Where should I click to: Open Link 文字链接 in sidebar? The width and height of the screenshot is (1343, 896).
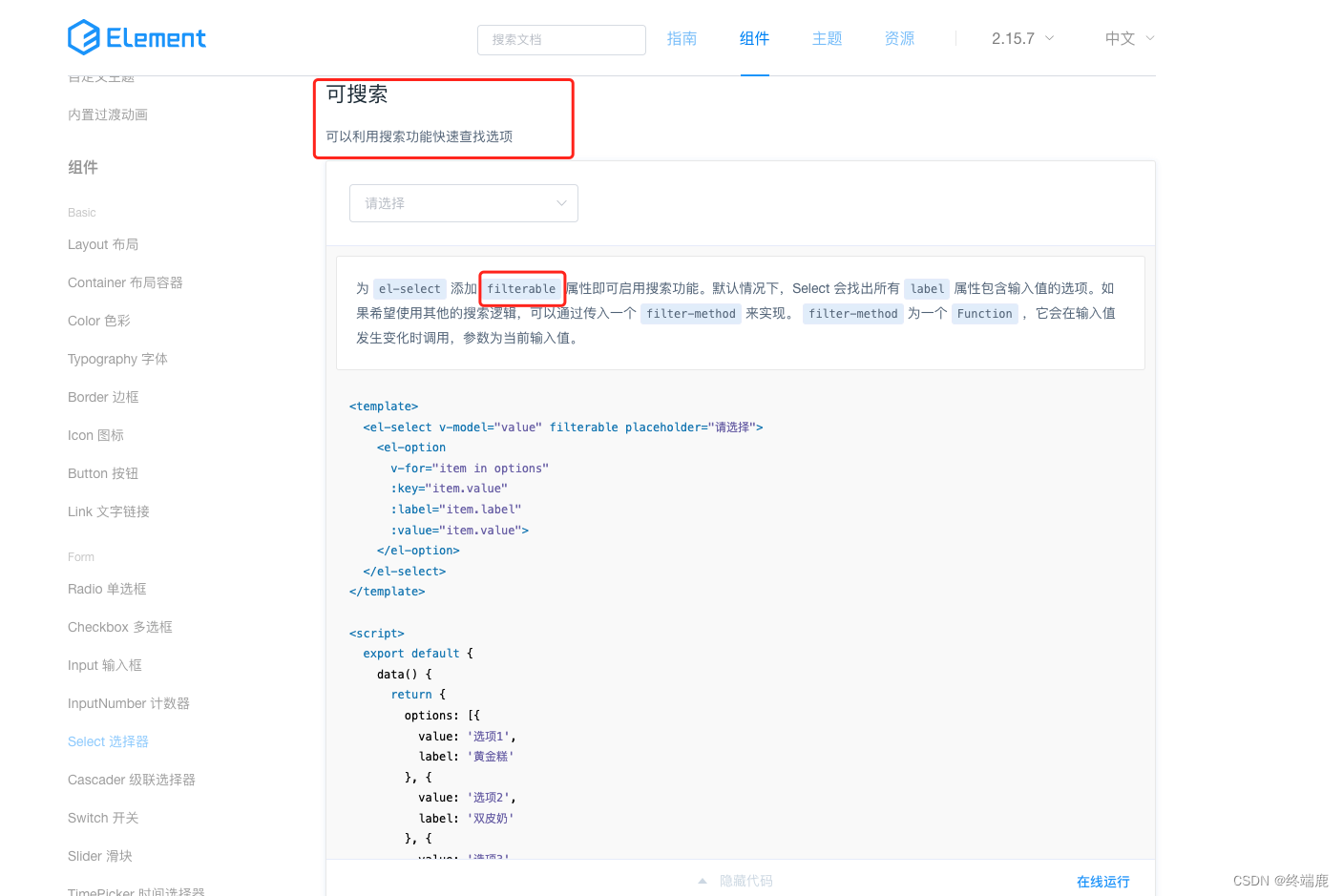109,511
